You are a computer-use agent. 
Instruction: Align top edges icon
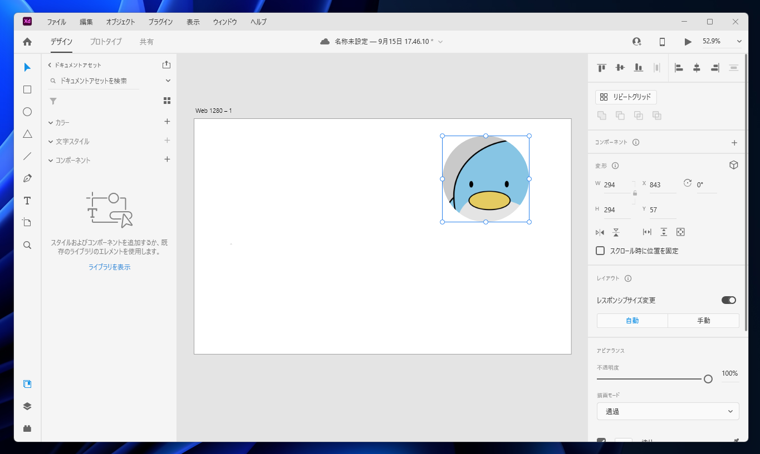tap(602, 68)
